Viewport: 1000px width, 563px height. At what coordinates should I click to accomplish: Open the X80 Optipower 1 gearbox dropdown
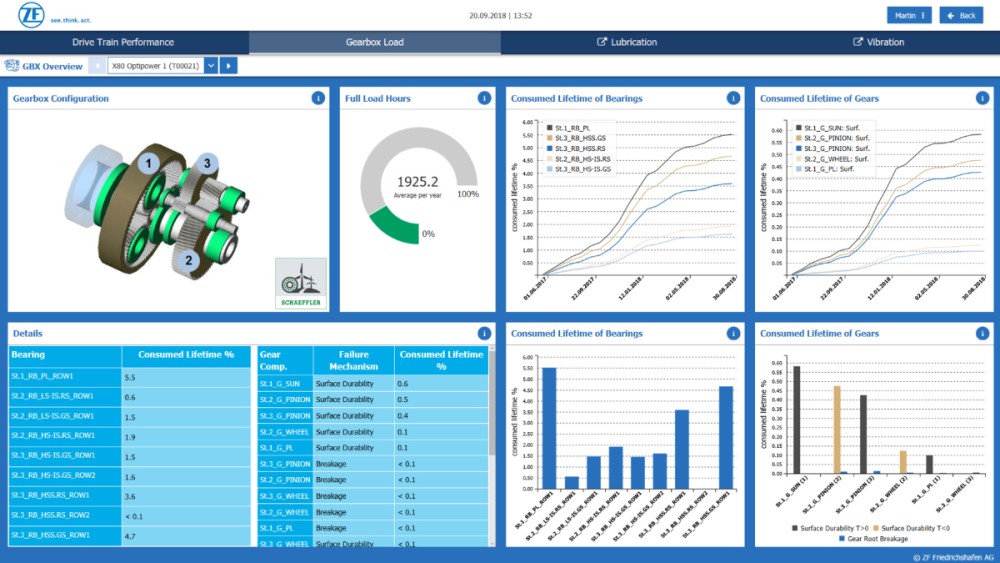click(x=158, y=66)
